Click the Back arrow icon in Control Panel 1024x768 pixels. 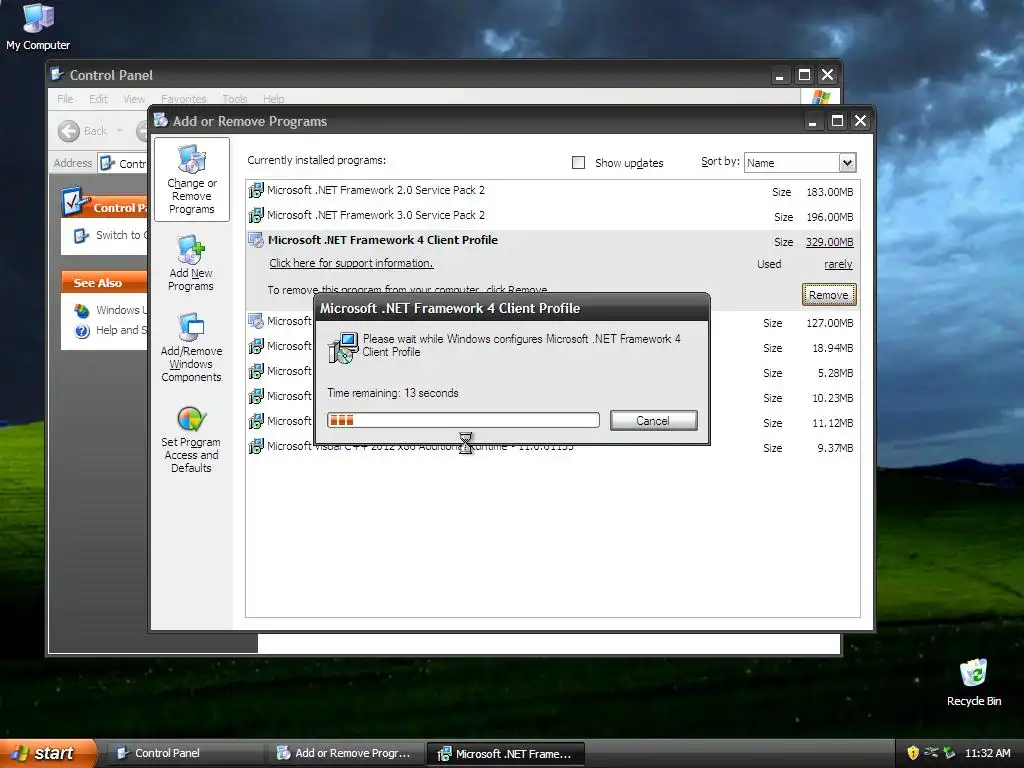click(x=68, y=131)
